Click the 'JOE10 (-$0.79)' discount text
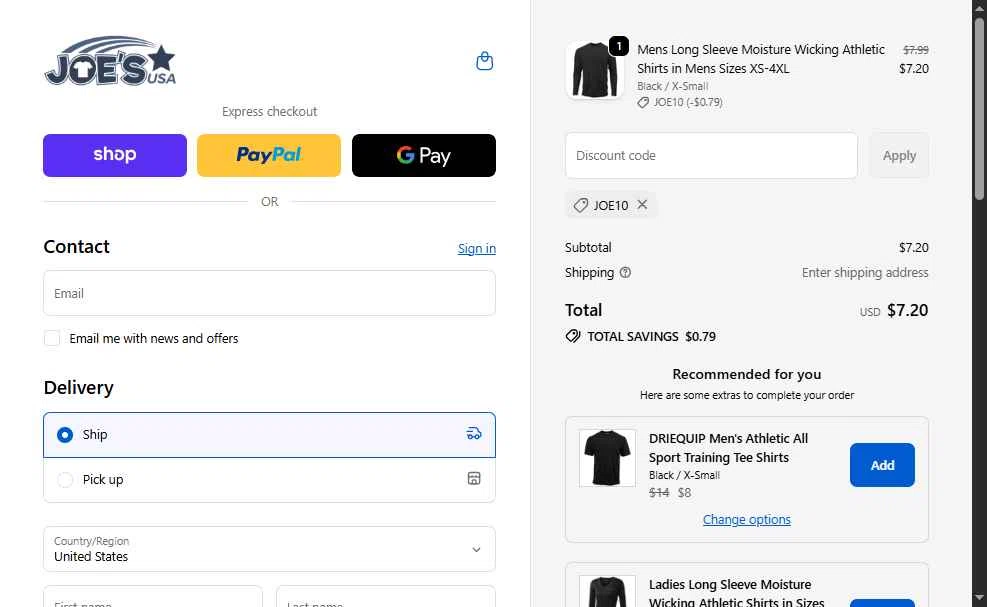 click(x=687, y=102)
